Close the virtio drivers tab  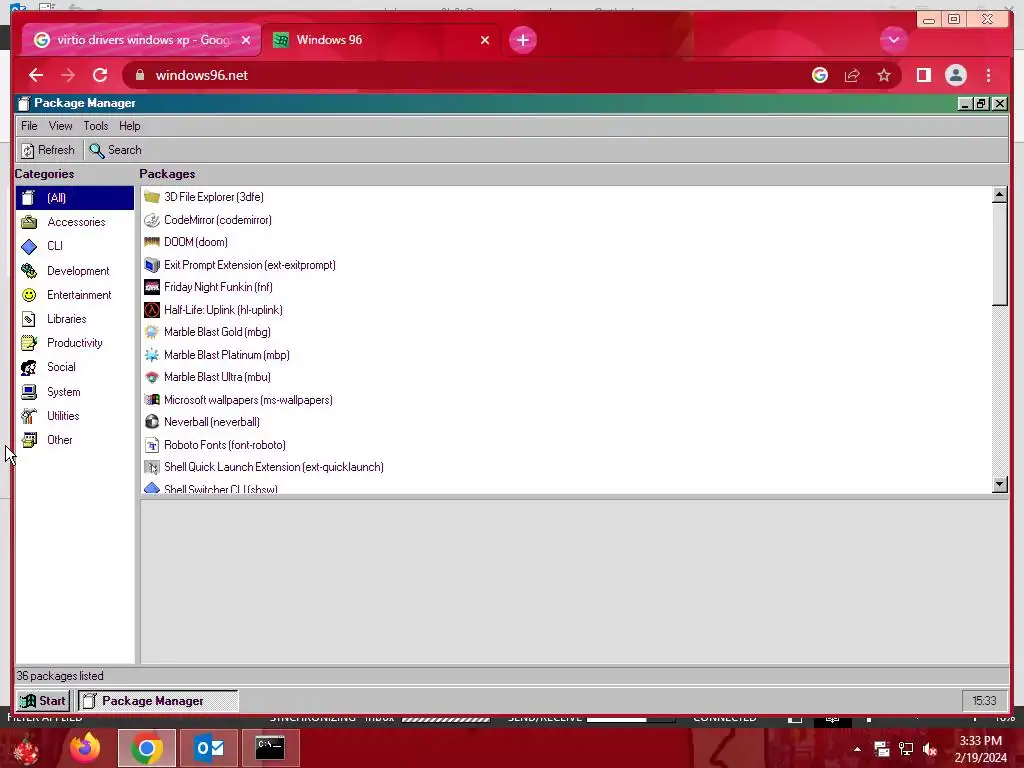246,40
